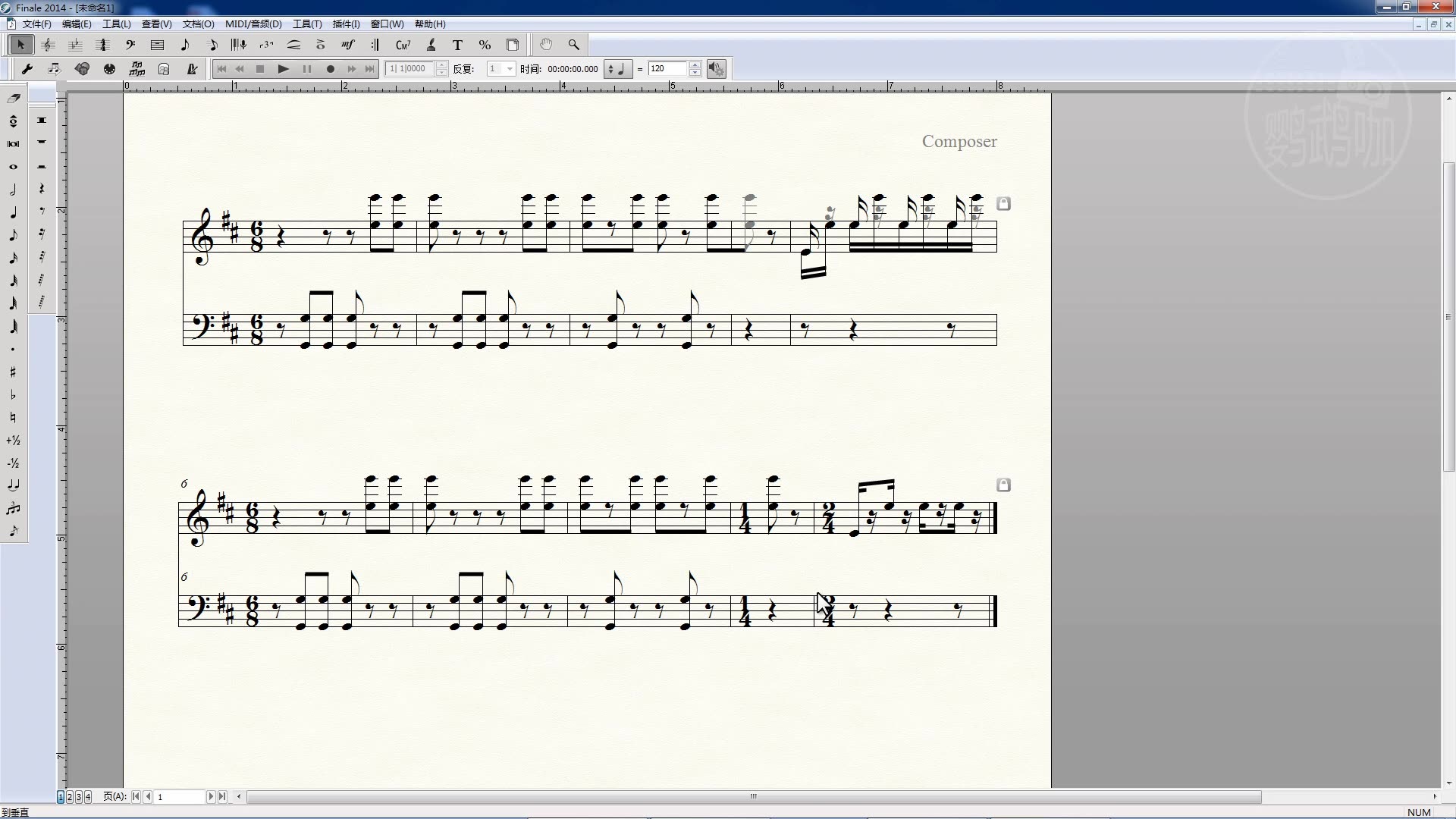Open the repeat count dropdown

coord(510,69)
